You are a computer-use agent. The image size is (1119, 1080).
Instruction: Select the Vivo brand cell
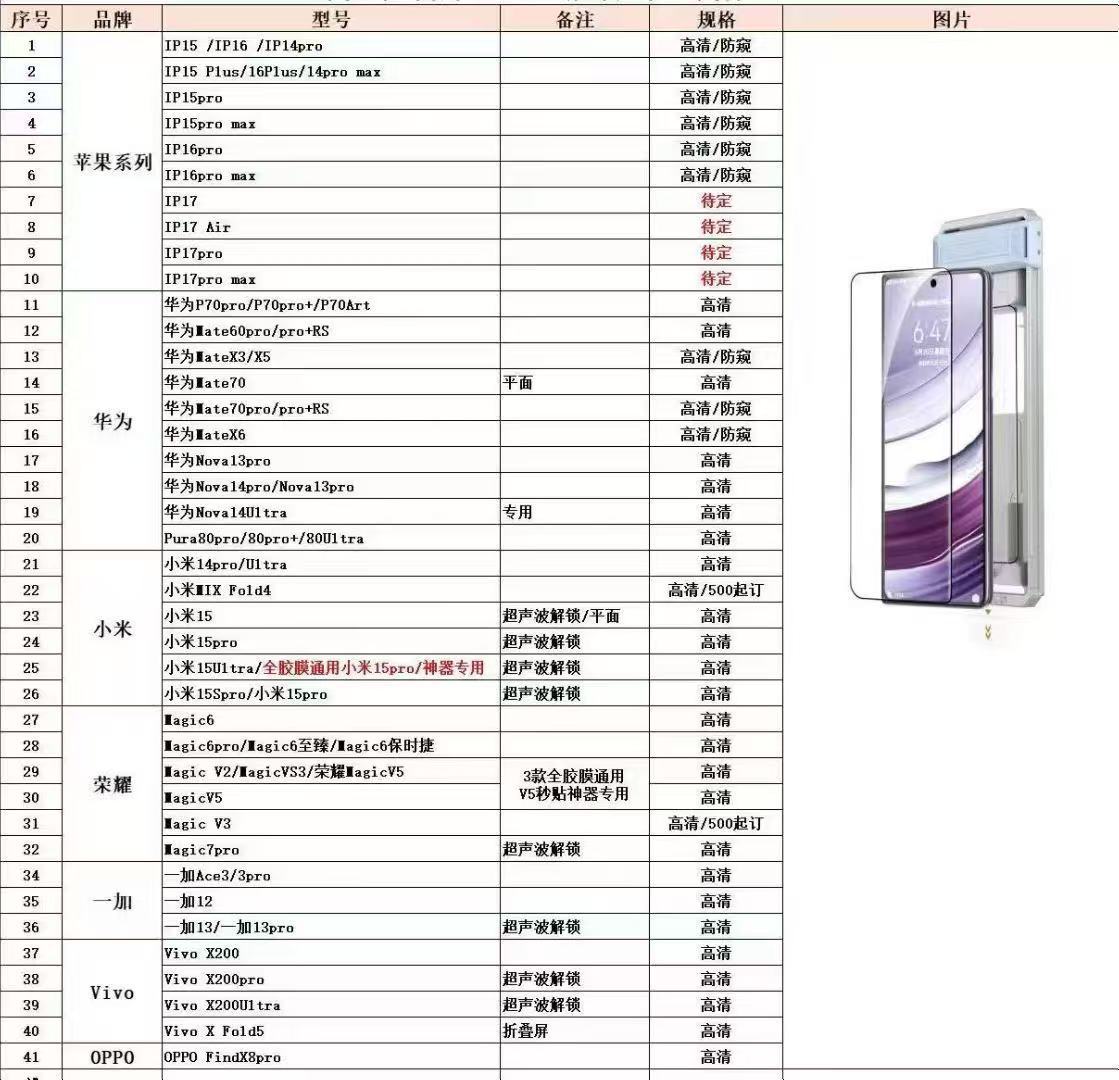(112, 992)
